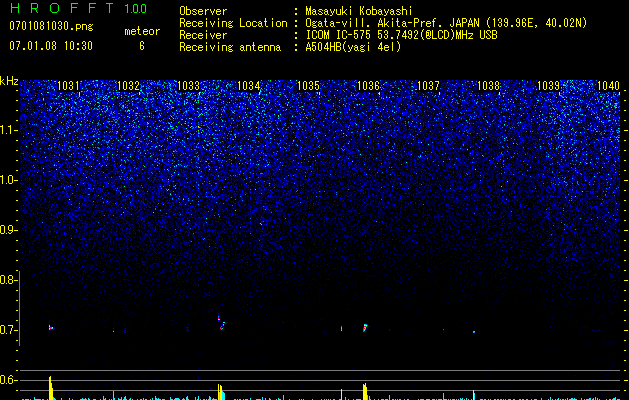Image resolution: width=629 pixels, height=400 pixels.
Task: Click the 1040 time axis label
Action: [x=608, y=86]
